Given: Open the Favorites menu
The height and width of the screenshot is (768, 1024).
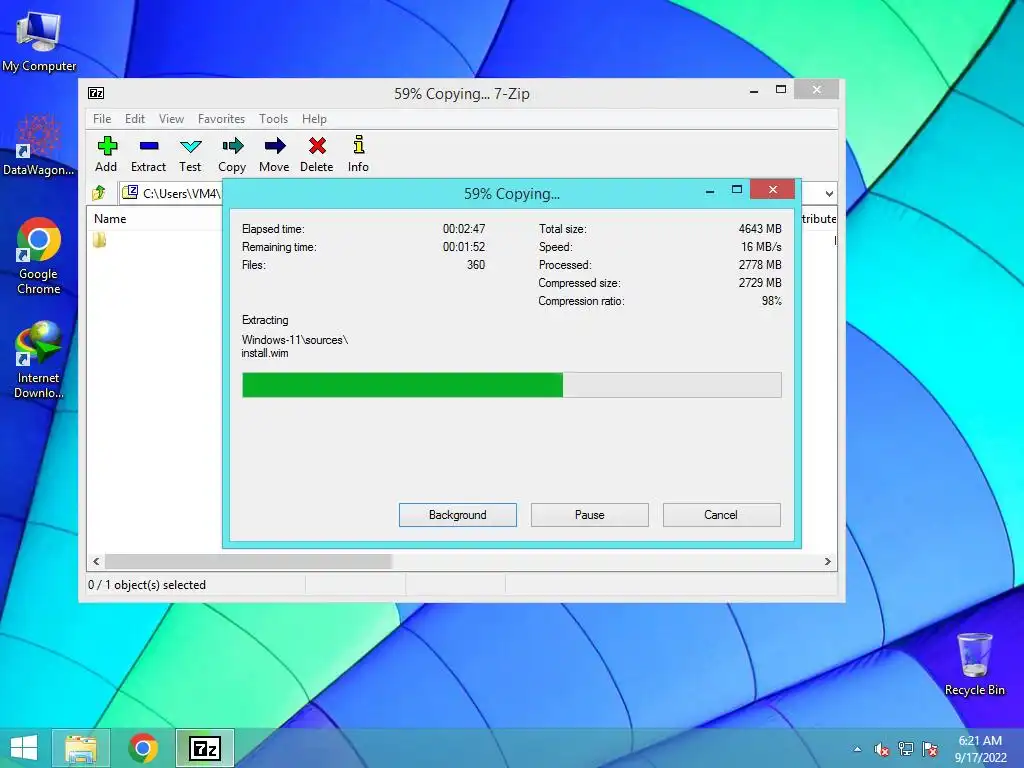Looking at the screenshot, I should point(221,119).
